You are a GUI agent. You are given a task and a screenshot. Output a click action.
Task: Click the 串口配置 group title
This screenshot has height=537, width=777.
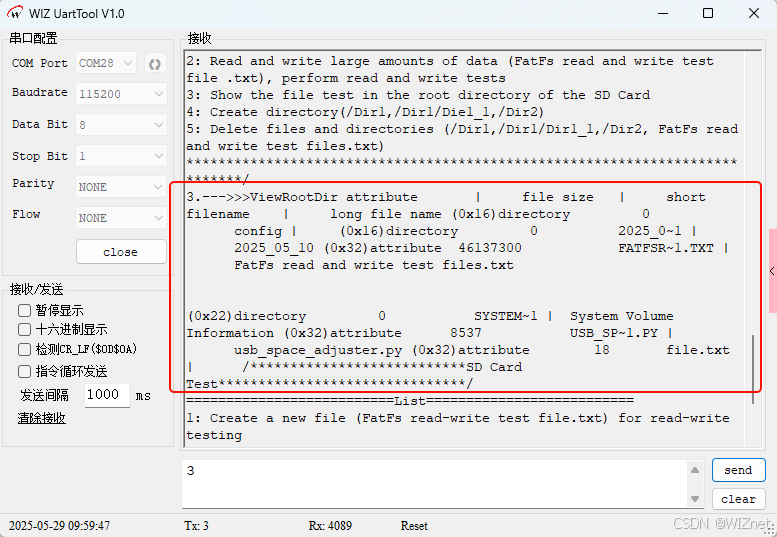pyautogui.click(x=34, y=38)
